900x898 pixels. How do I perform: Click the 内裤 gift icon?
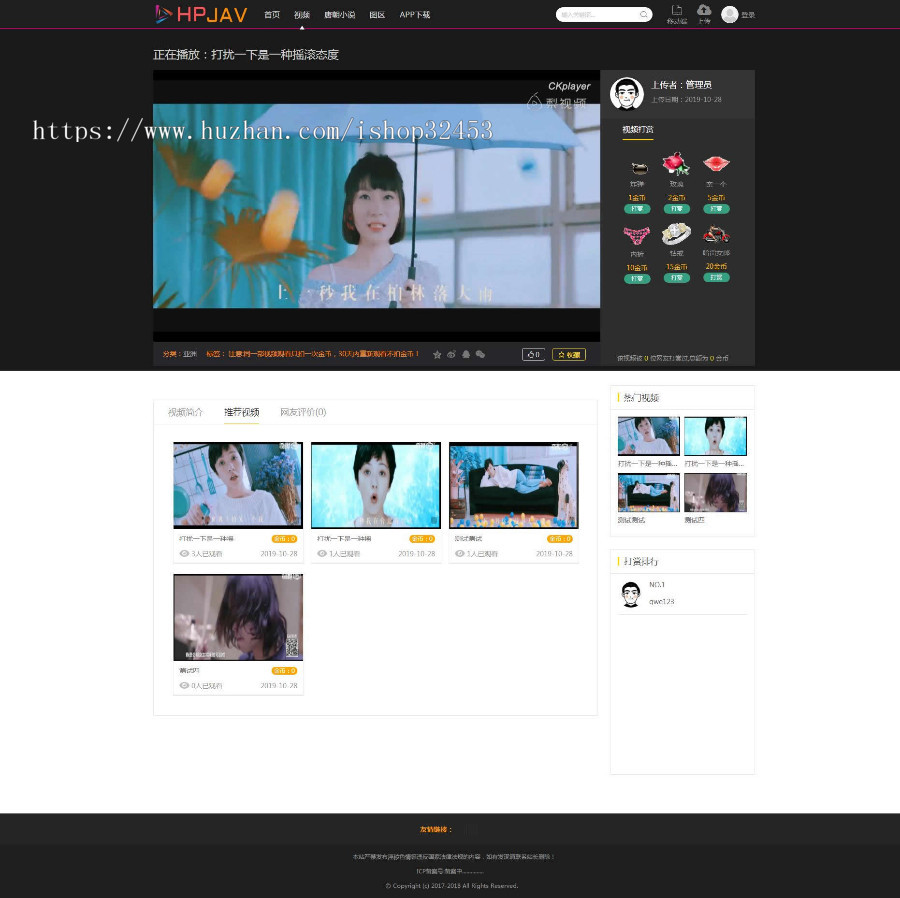[x=637, y=236]
